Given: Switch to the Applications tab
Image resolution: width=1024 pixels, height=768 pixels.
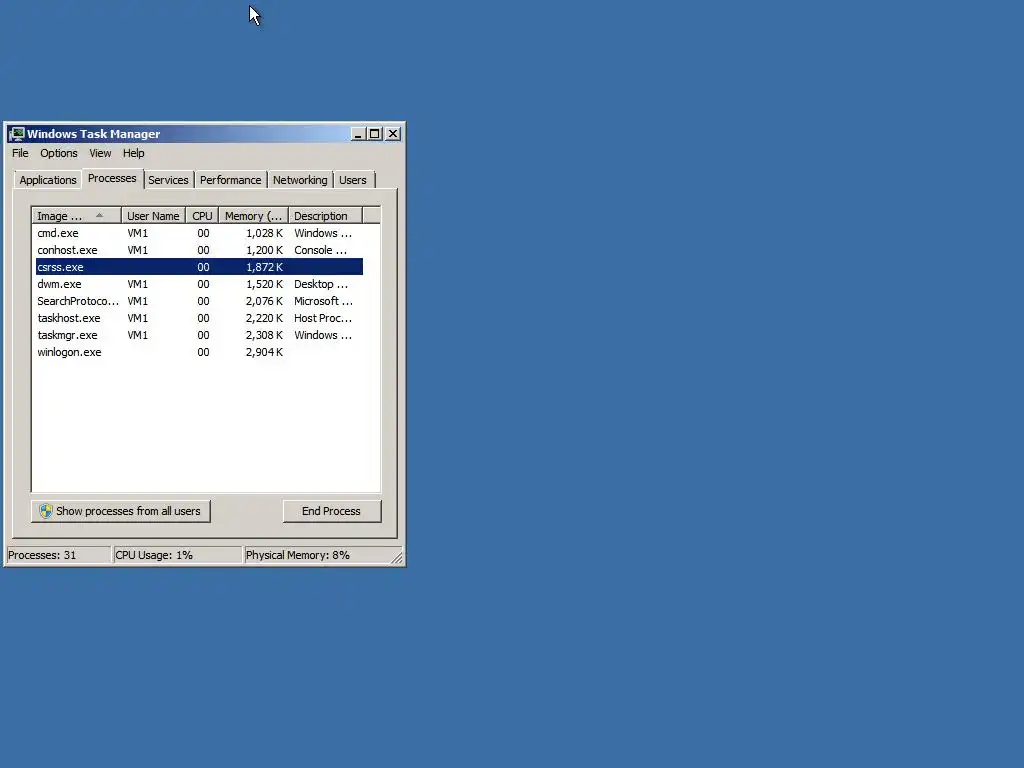Looking at the screenshot, I should click(x=48, y=180).
